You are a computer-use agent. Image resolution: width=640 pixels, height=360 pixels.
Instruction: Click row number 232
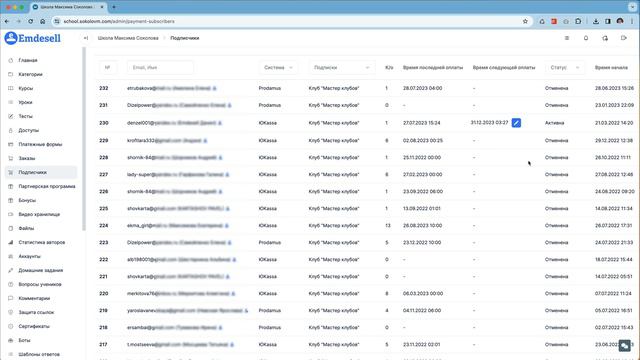coord(104,88)
